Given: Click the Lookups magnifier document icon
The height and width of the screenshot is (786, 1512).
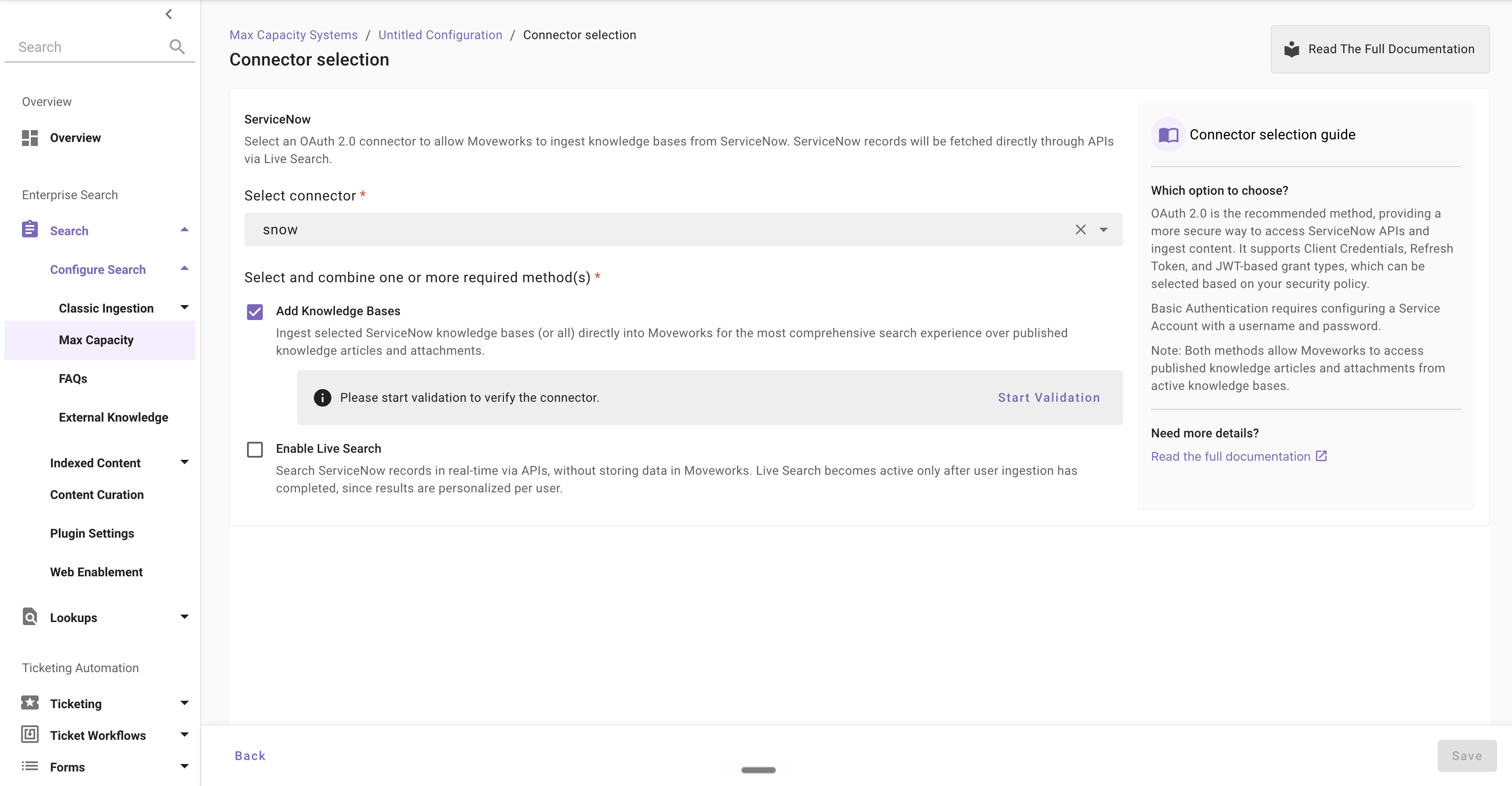Looking at the screenshot, I should (30, 617).
